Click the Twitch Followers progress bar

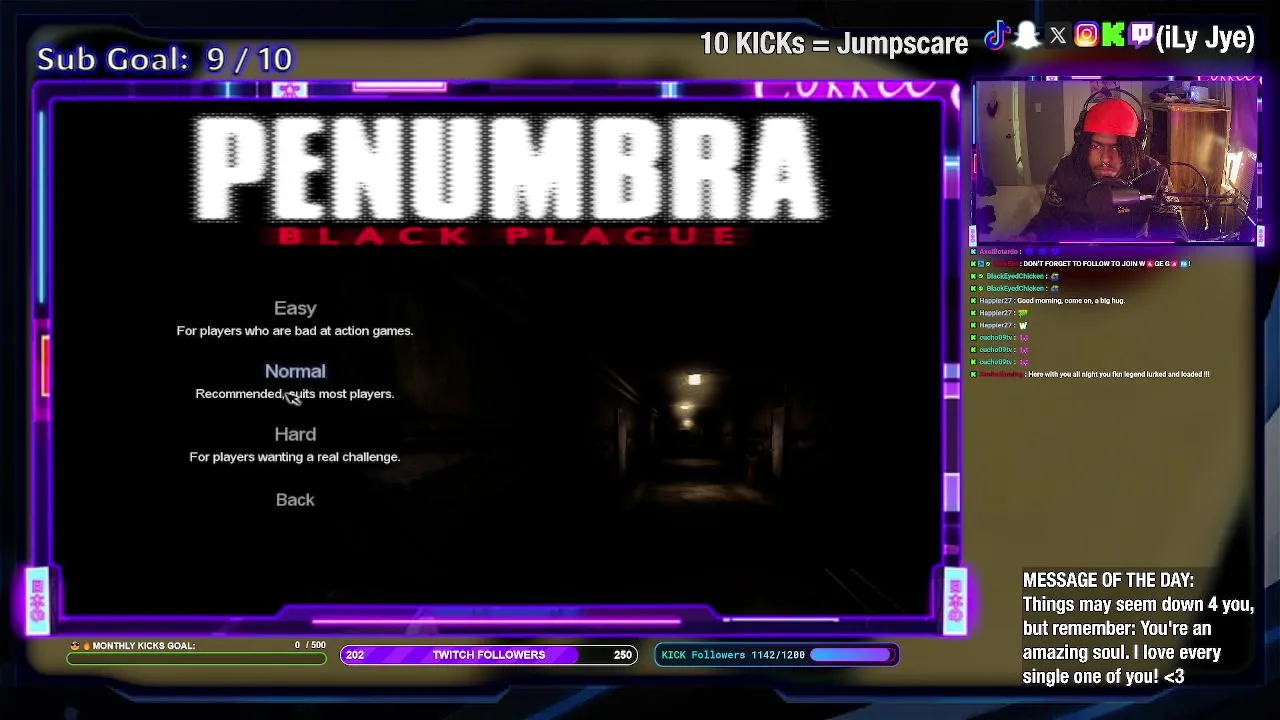click(489, 655)
